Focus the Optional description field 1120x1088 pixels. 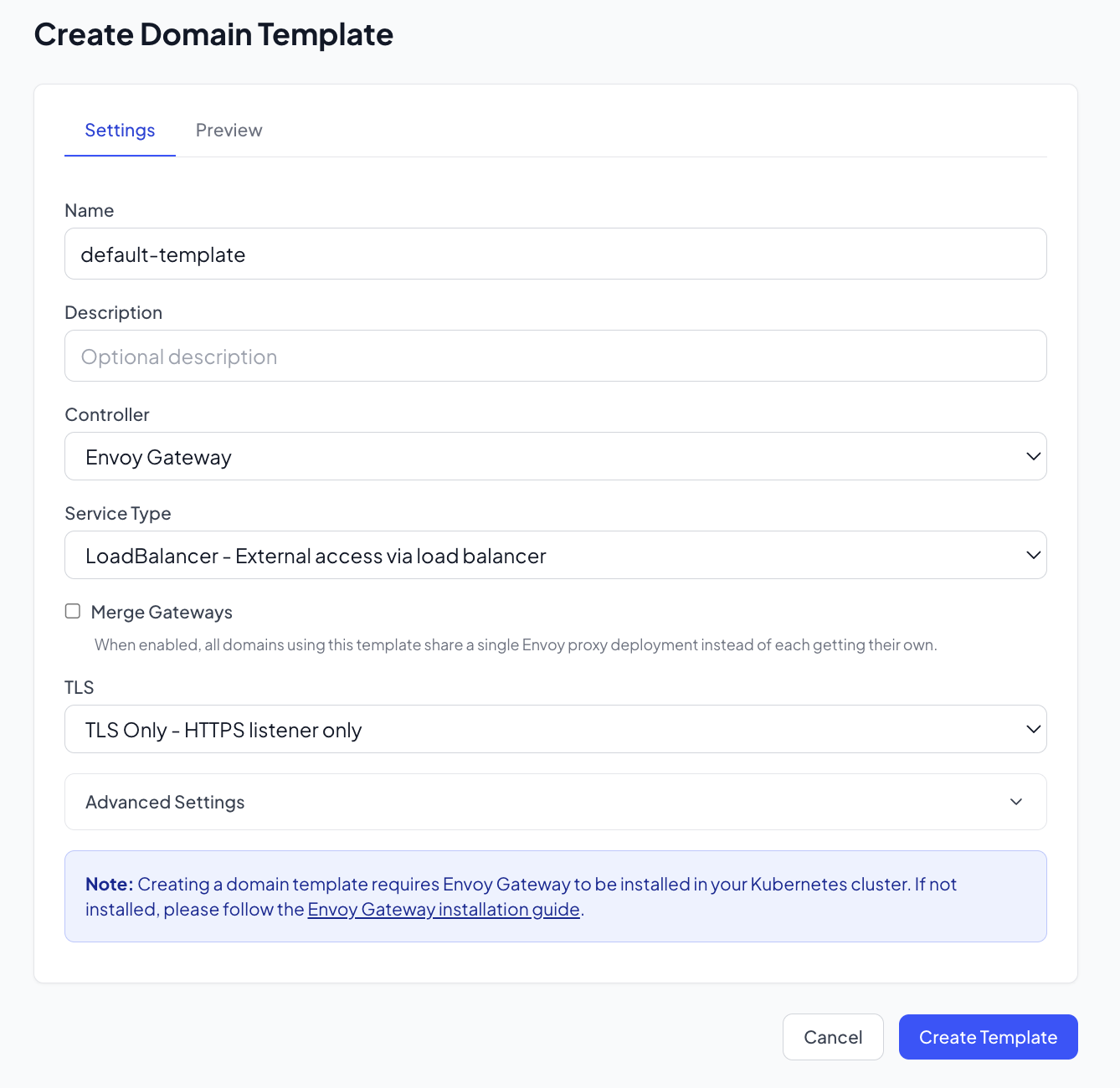pos(555,357)
